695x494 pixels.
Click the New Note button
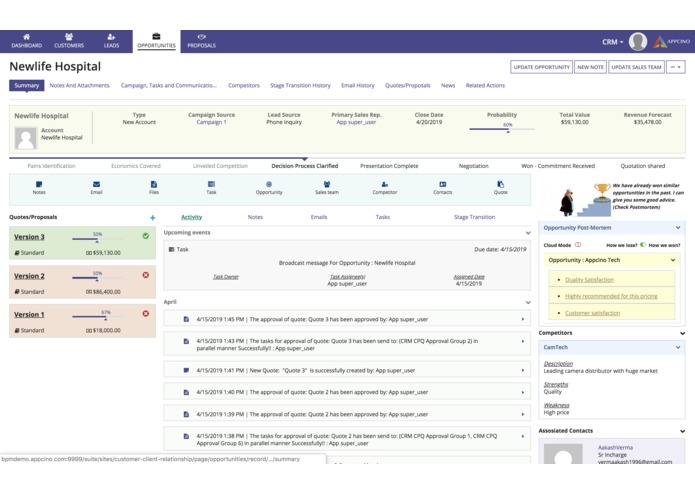coord(590,67)
